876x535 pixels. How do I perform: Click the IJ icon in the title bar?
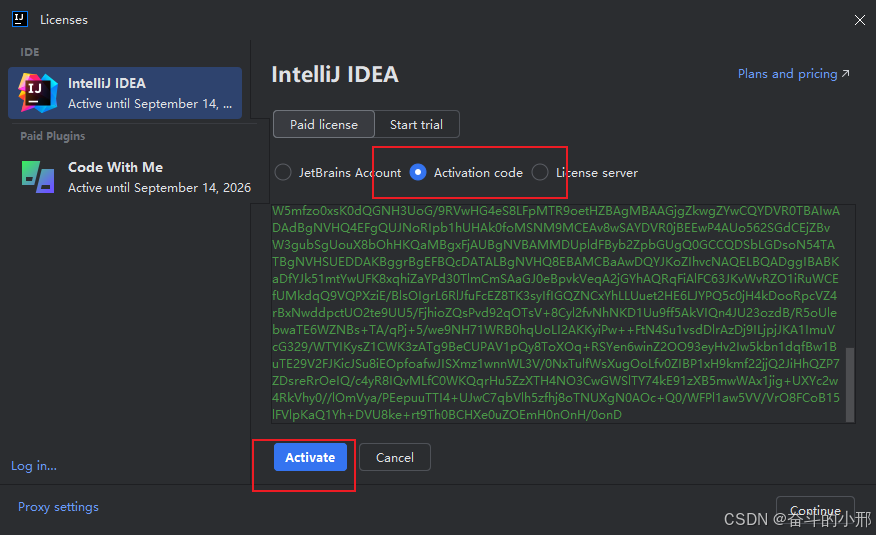coord(20,19)
